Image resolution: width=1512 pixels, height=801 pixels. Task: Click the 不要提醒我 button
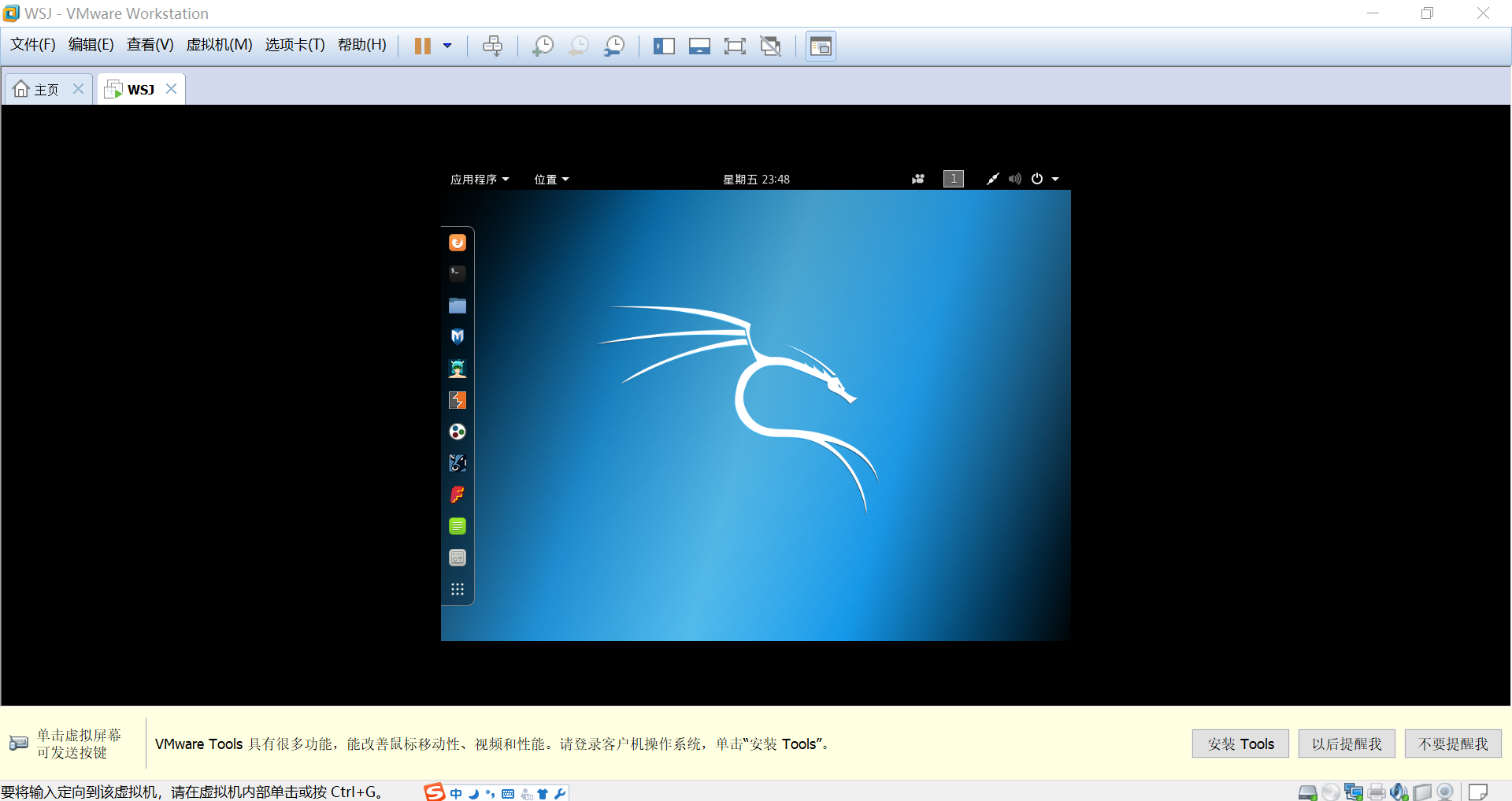[x=1453, y=744]
